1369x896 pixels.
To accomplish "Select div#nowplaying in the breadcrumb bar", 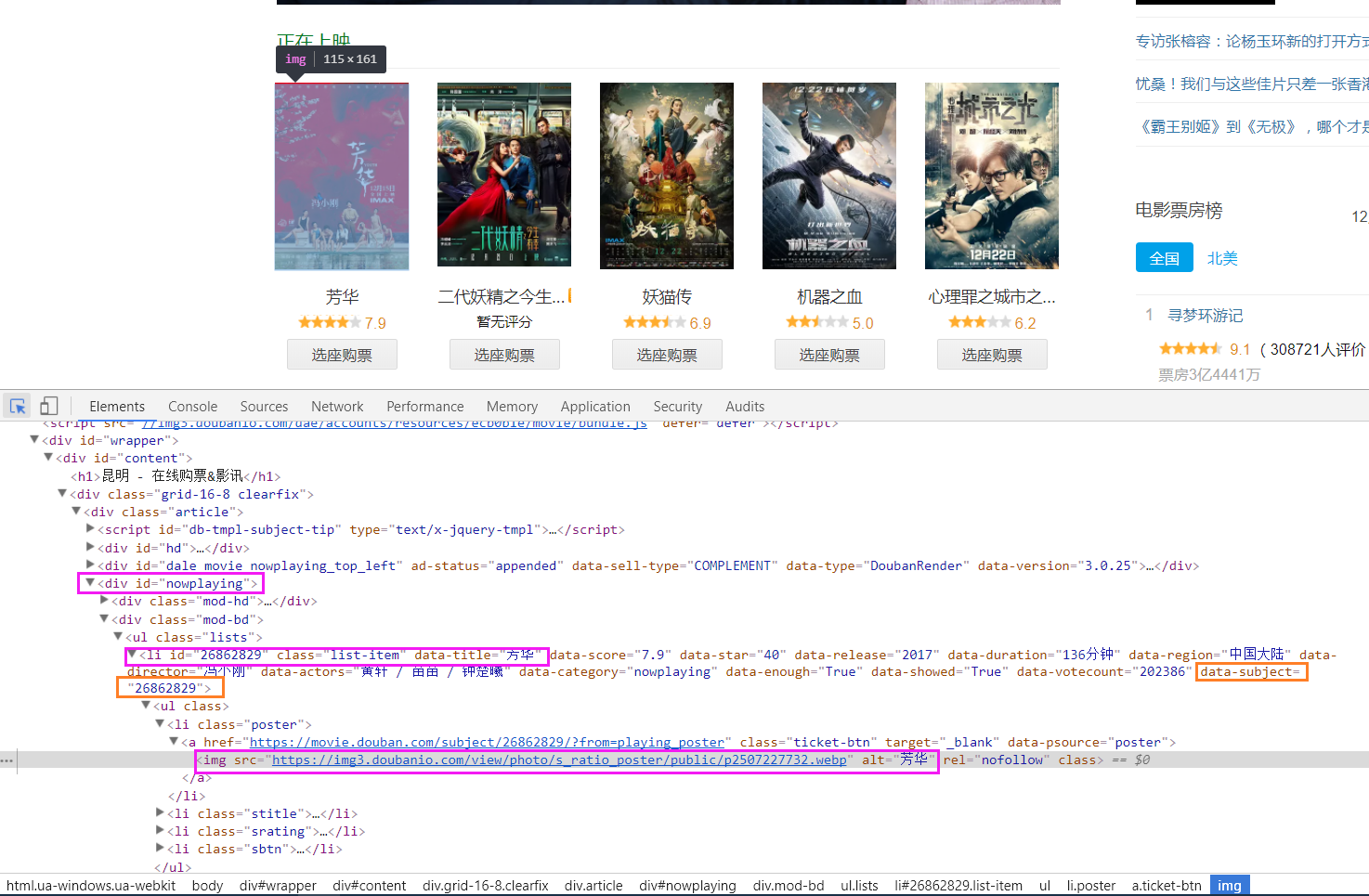I will [687, 886].
